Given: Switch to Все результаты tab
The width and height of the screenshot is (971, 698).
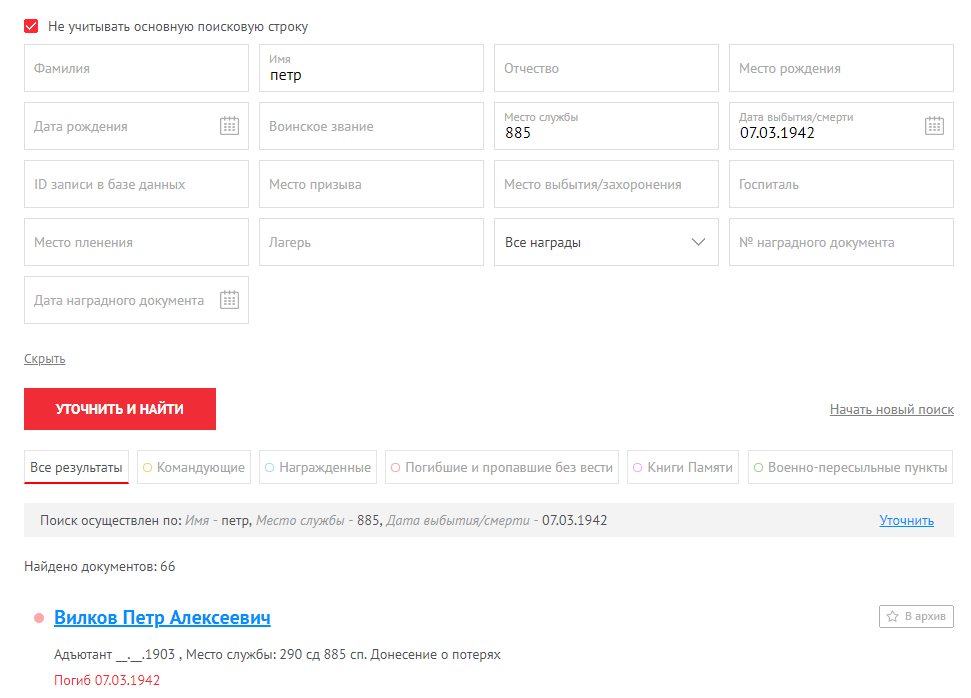Looking at the screenshot, I should 76,467.
